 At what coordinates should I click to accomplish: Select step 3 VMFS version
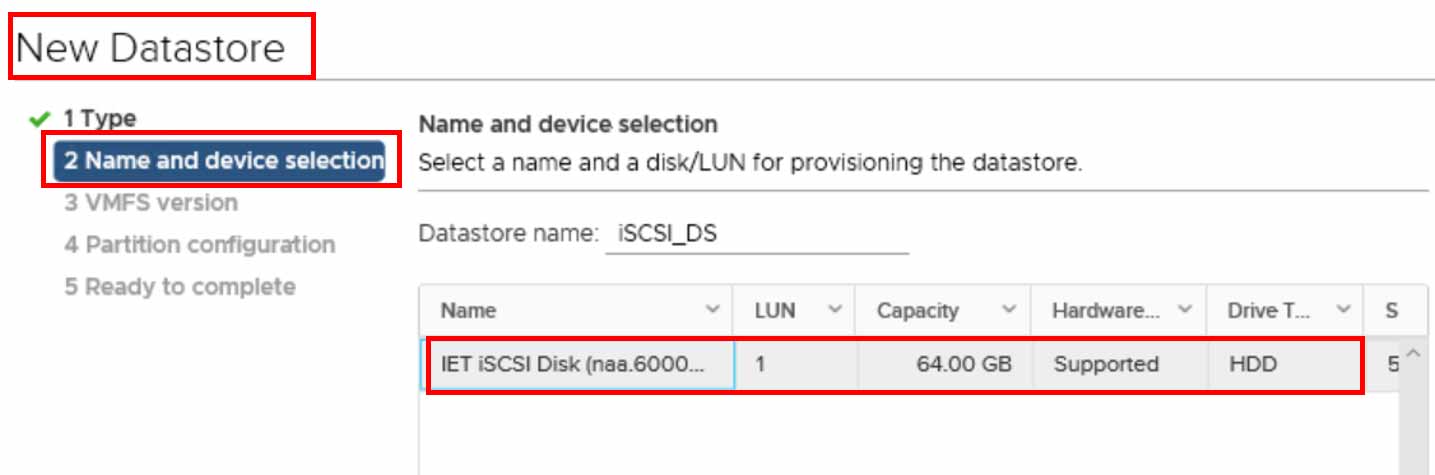151,203
